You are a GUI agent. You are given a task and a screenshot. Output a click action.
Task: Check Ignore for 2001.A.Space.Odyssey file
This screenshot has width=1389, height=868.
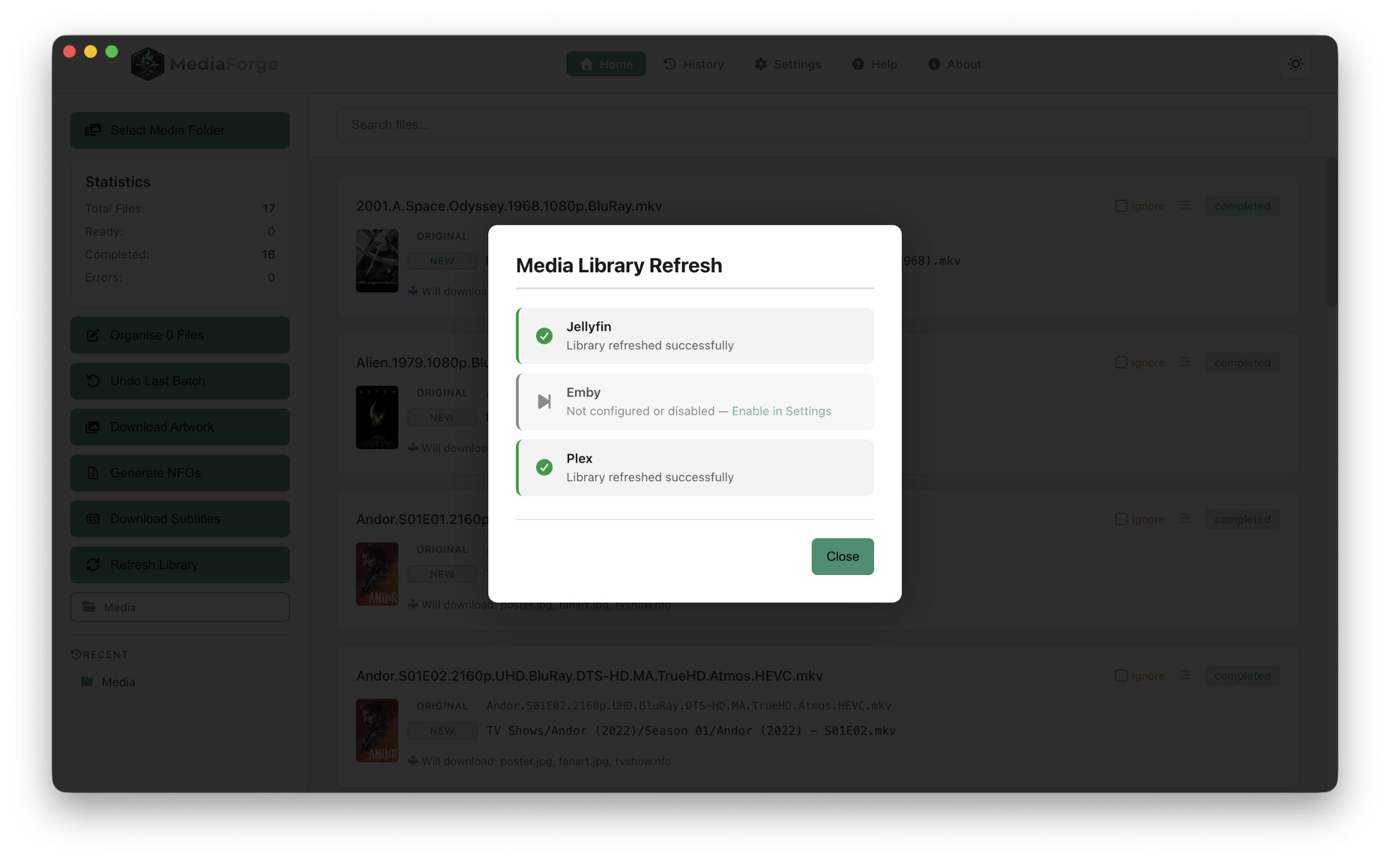[x=1122, y=206]
